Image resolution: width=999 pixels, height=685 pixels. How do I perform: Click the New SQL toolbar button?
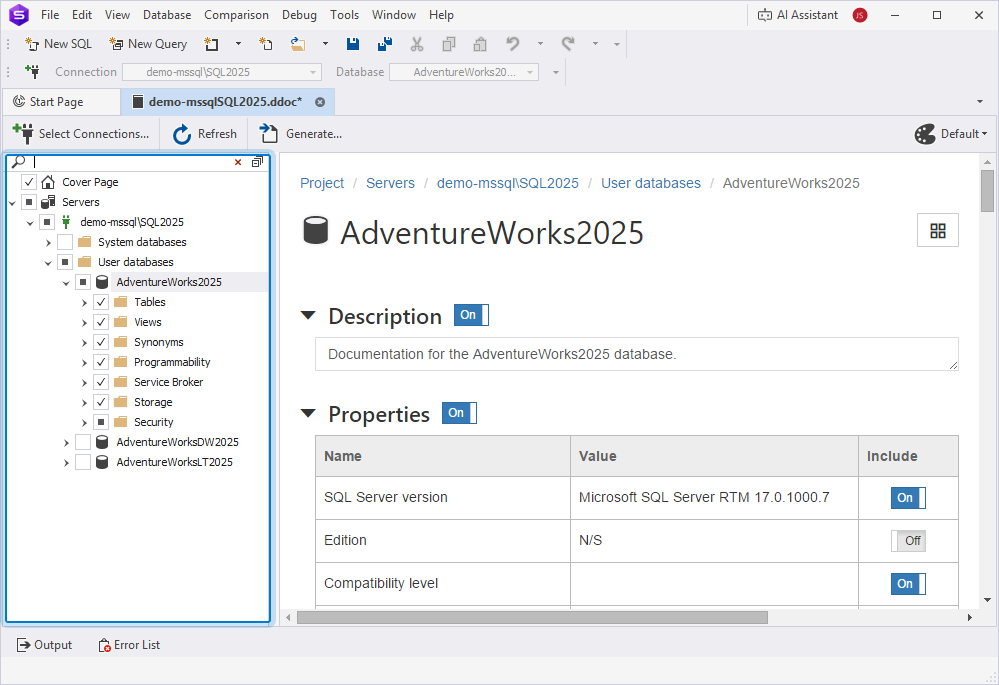(x=58, y=44)
